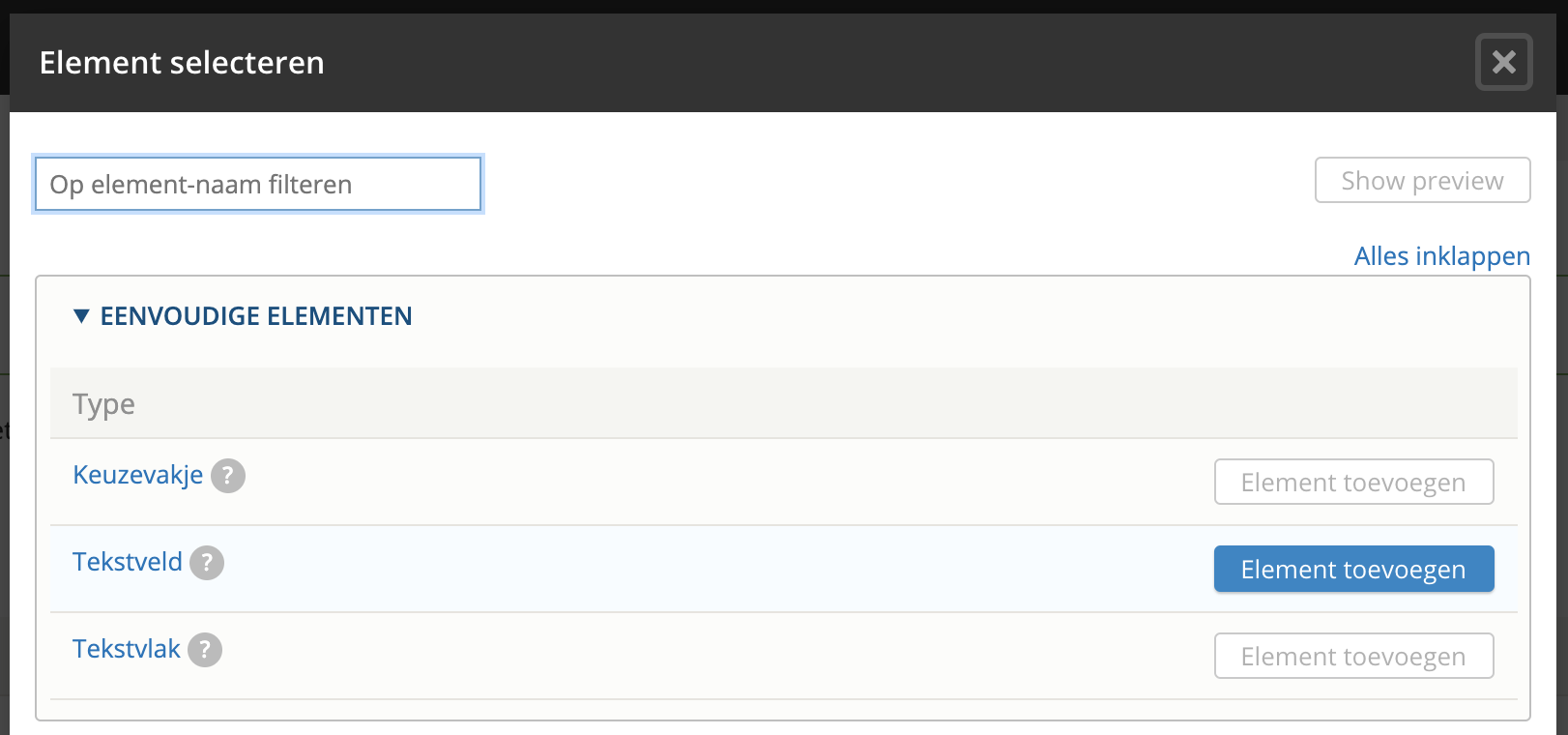Click the Show preview button
Screen dimensions: 1568x735
pyautogui.click(x=1422, y=181)
